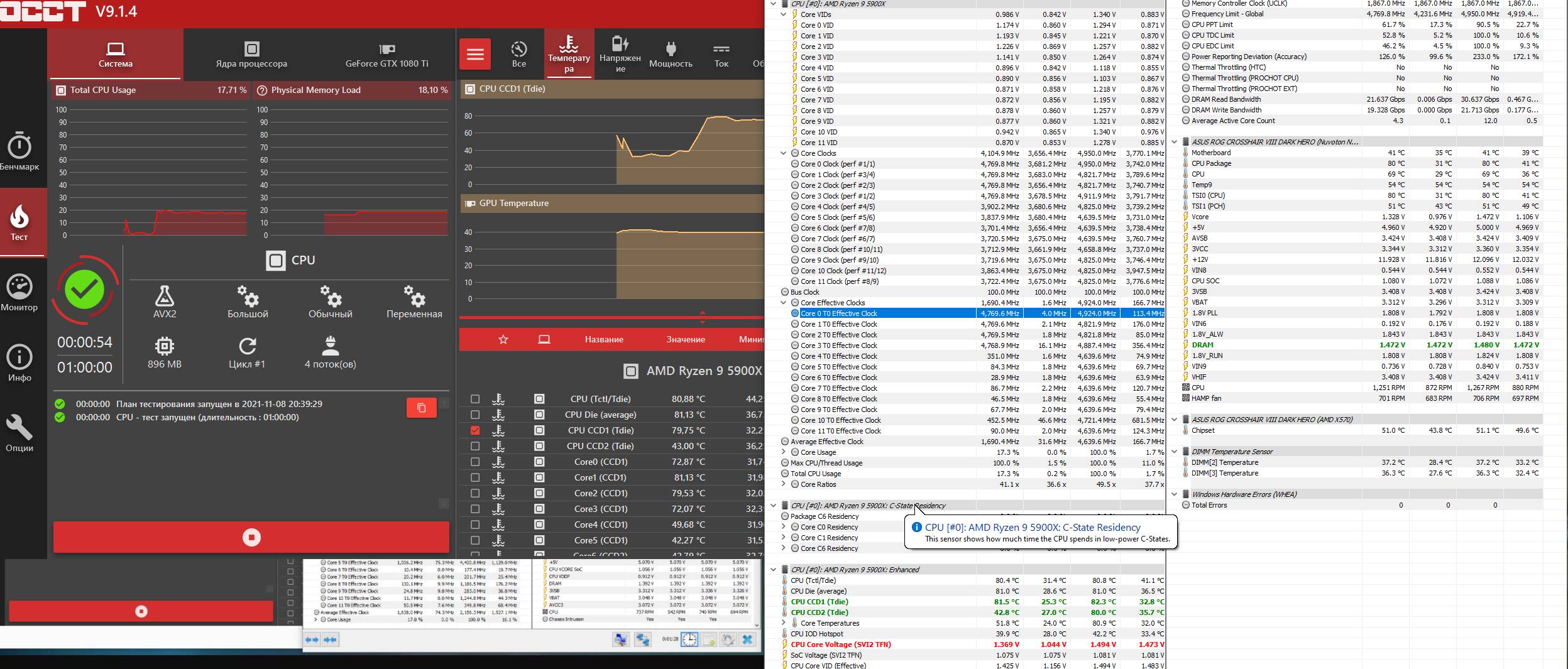The height and width of the screenshot is (669, 1568).
Task: Change the 'Большой' data set setting
Action: click(248, 302)
